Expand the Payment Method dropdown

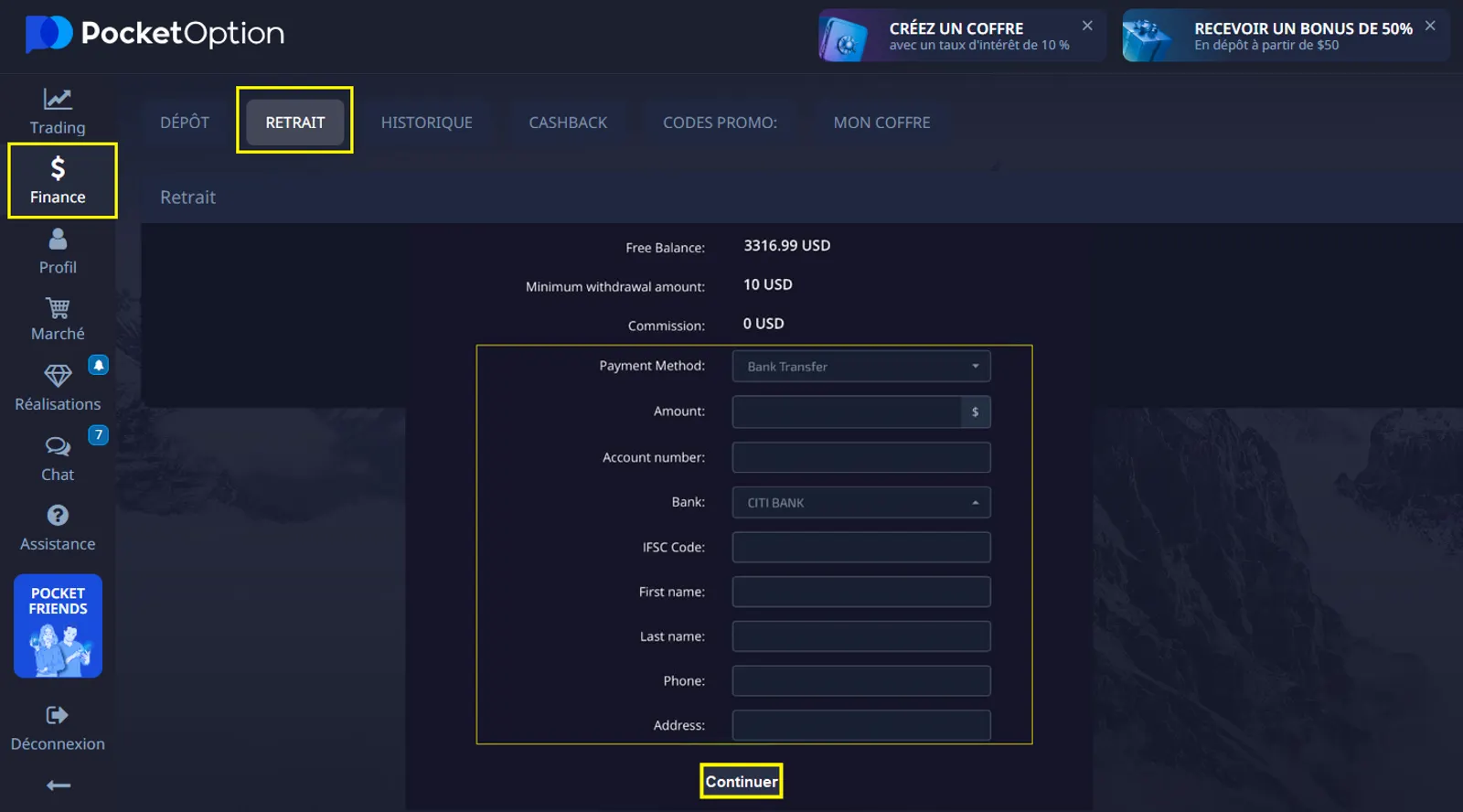tap(860, 367)
